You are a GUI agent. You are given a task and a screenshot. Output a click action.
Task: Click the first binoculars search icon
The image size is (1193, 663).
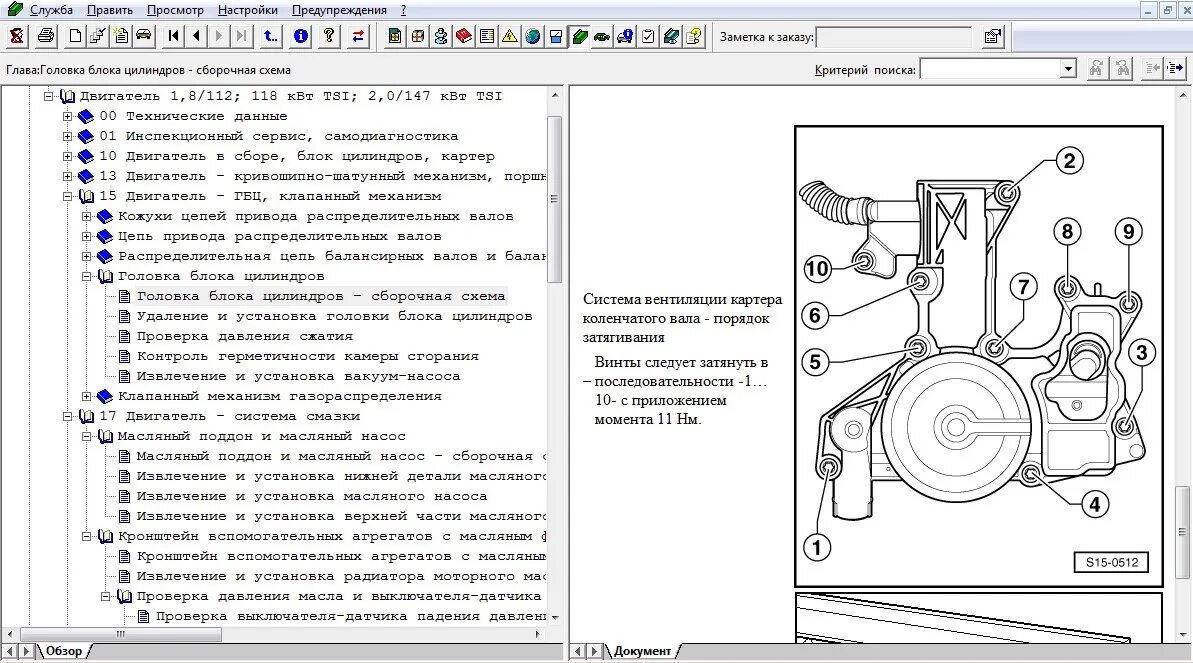[x=1096, y=69]
